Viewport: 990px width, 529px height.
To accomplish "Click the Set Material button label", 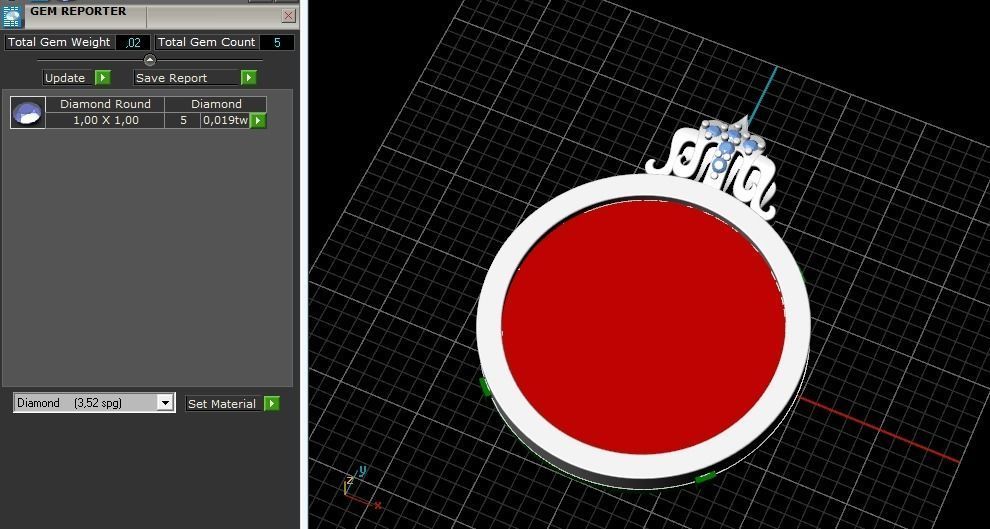I will click(222, 404).
